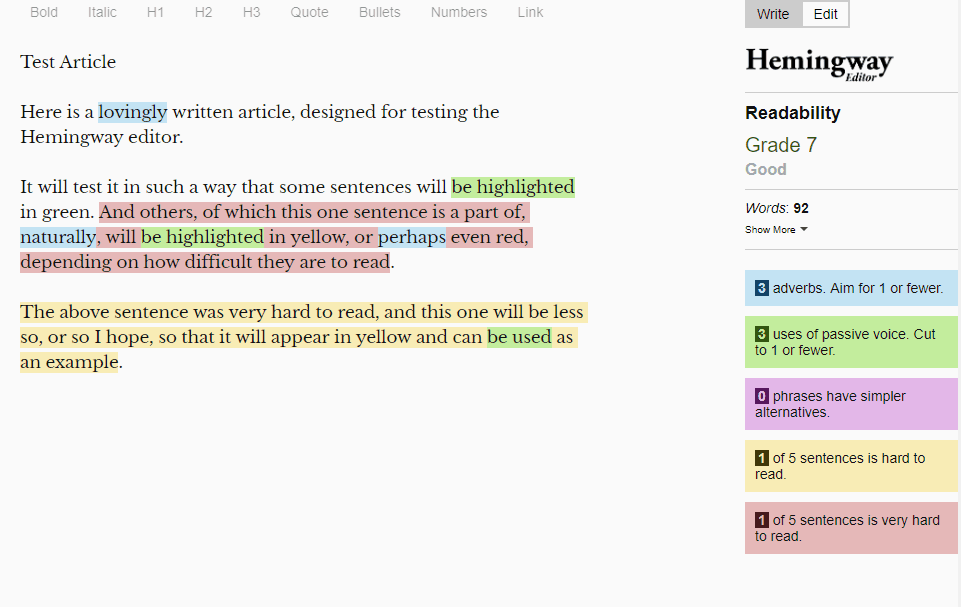Select the green passive voice summary box

851,342
